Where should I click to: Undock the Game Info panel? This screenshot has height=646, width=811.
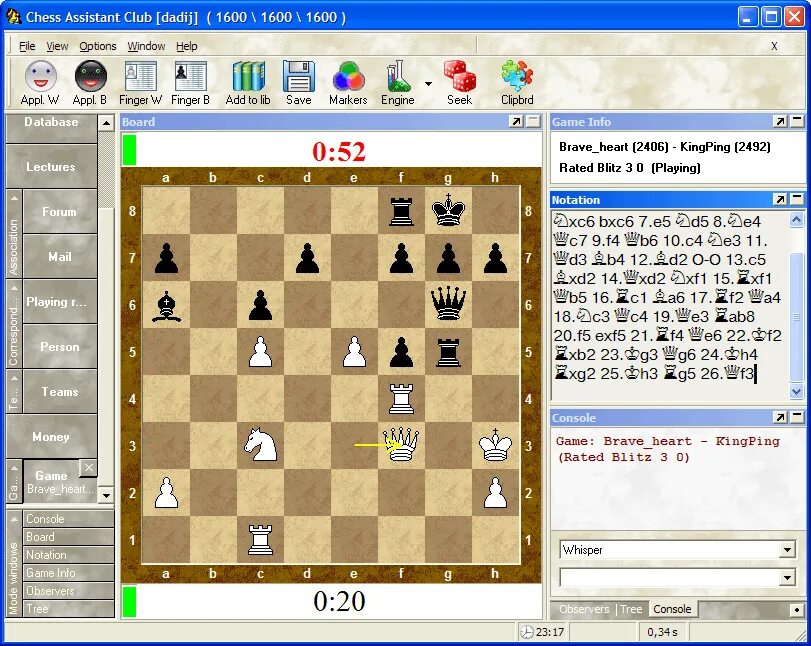(x=780, y=122)
